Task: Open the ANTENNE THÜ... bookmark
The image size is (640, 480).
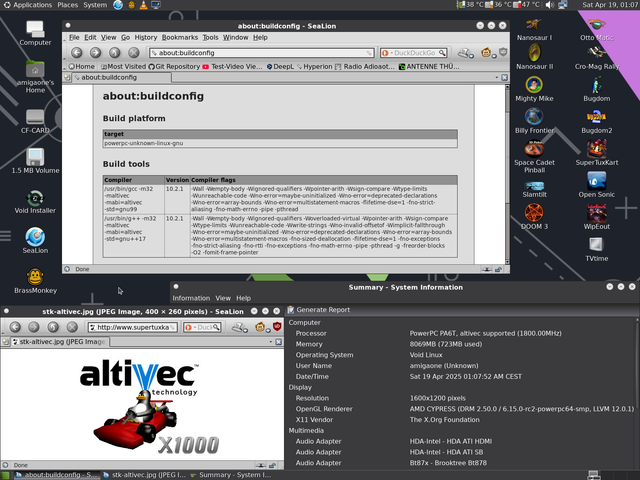Action: coord(429,66)
